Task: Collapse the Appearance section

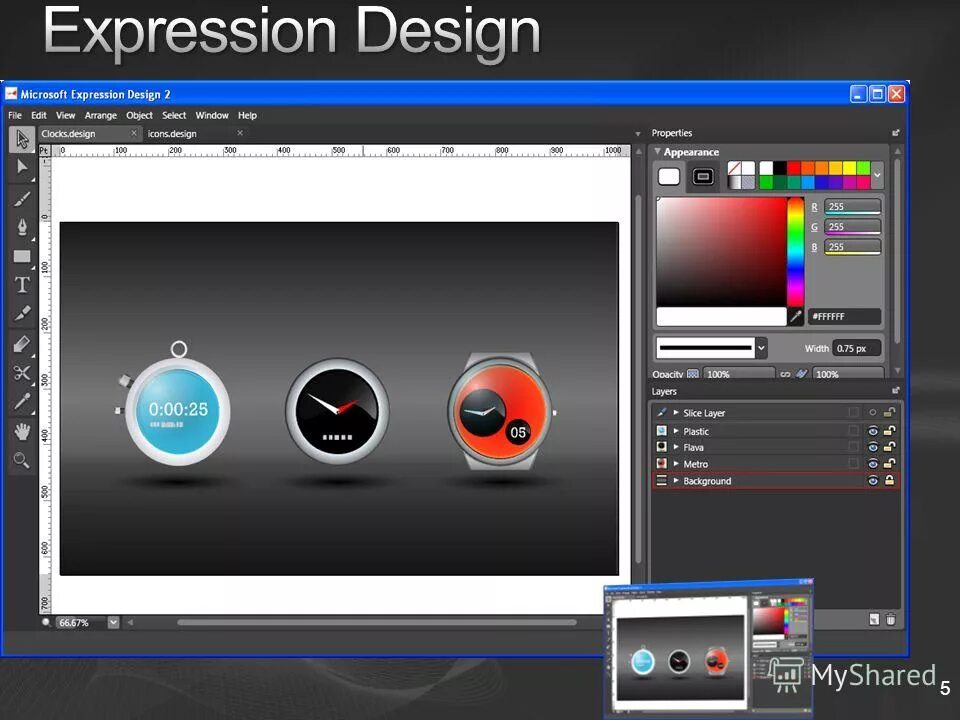Action: 658,151
